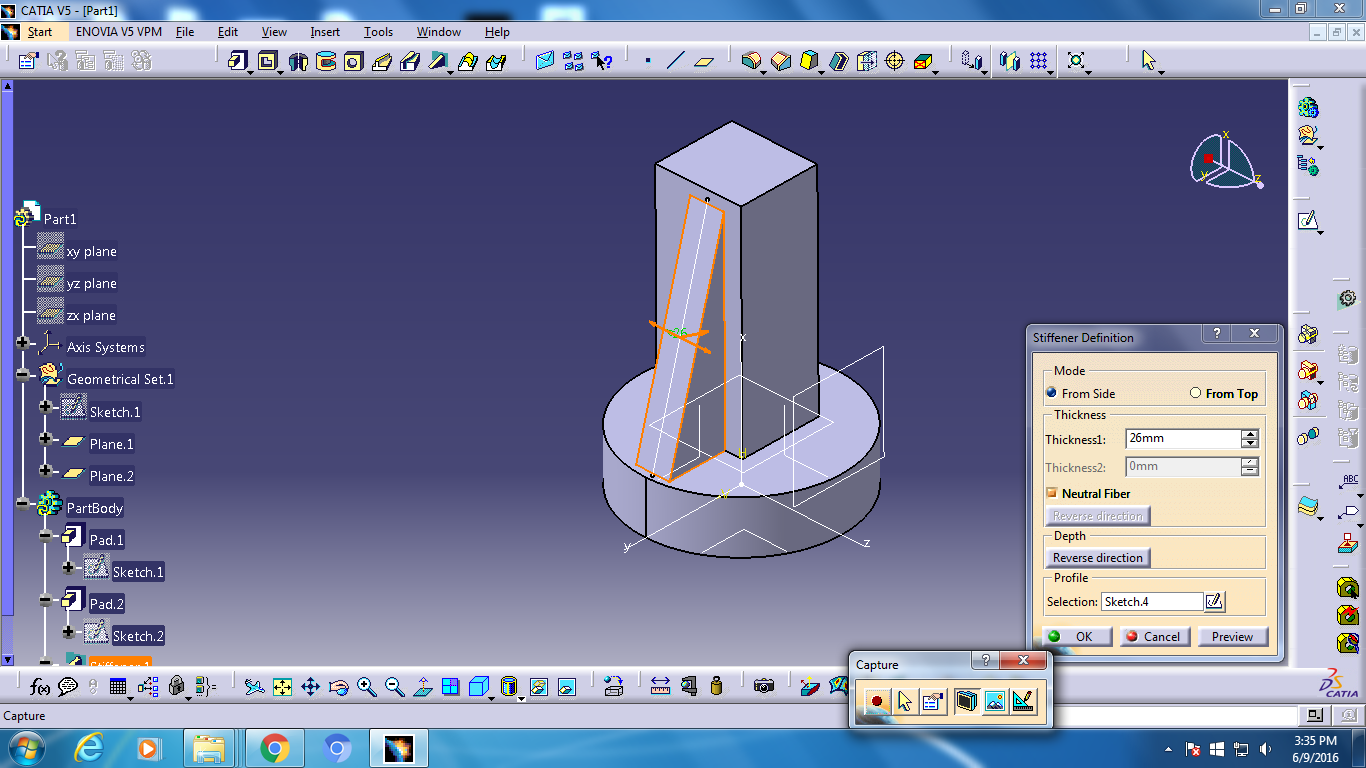Image resolution: width=1366 pixels, height=768 pixels.
Task: Increase Thickness1 using its up spinner arrow
Action: tap(1251, 434)
